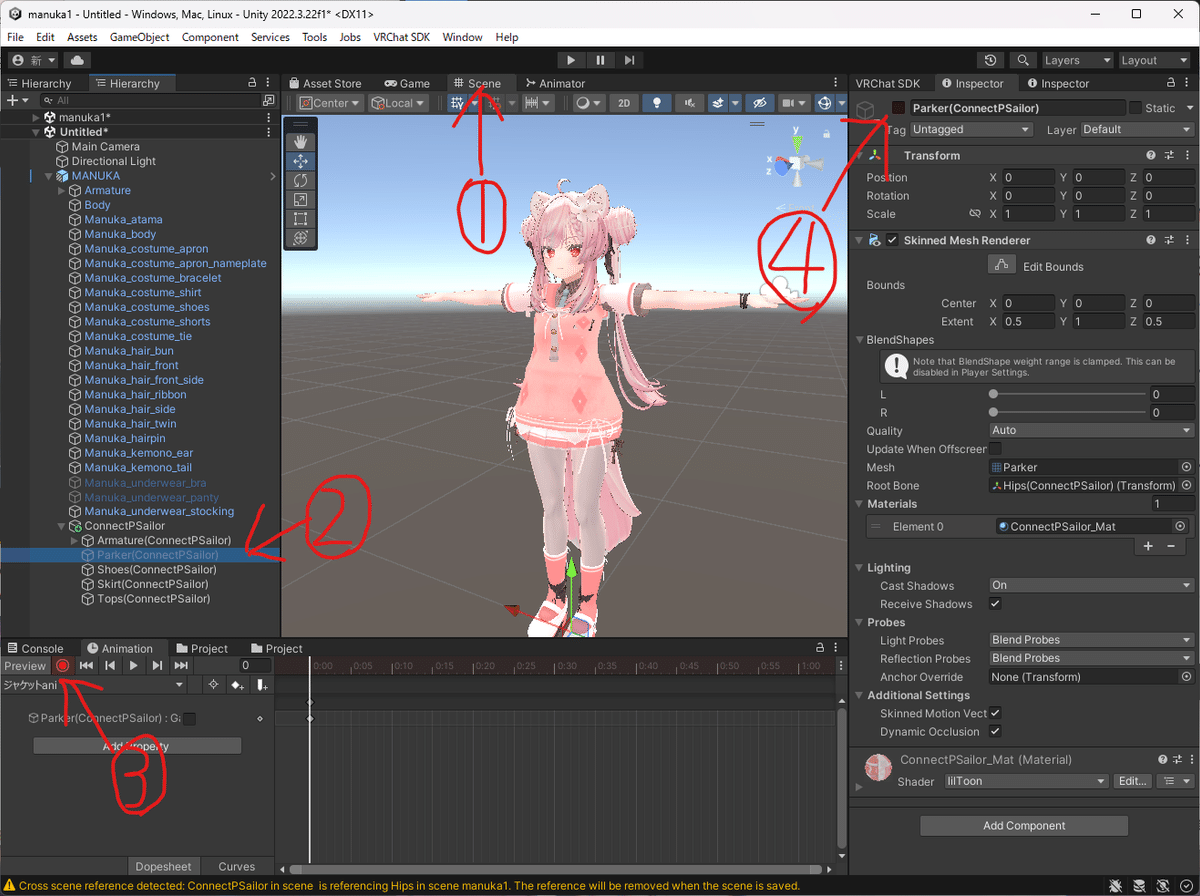
Task: Toggle scene lighting bulb icon
Action: [x=656, y=103]
